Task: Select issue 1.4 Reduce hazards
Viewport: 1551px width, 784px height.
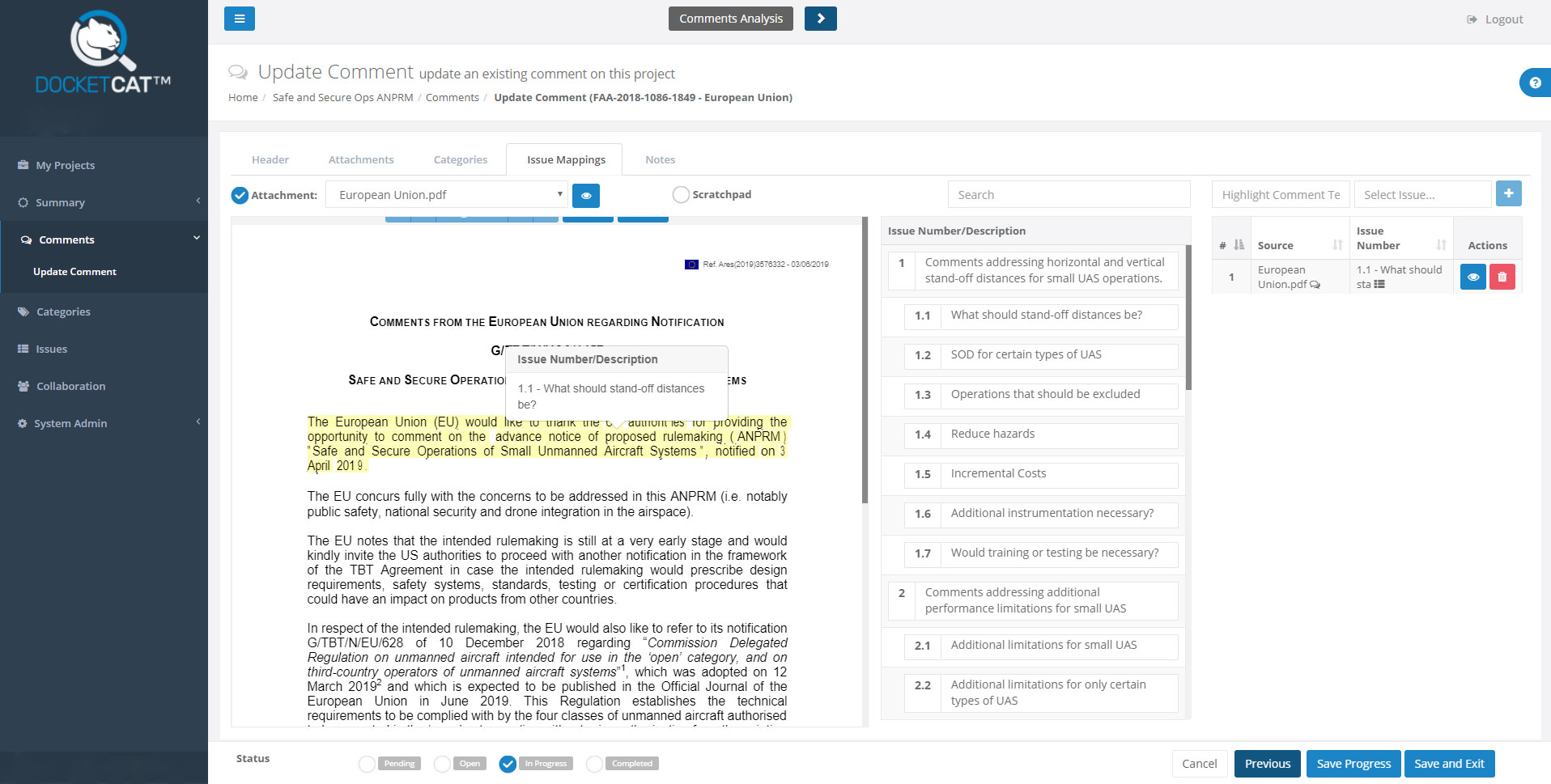Action: (1041, 434)
